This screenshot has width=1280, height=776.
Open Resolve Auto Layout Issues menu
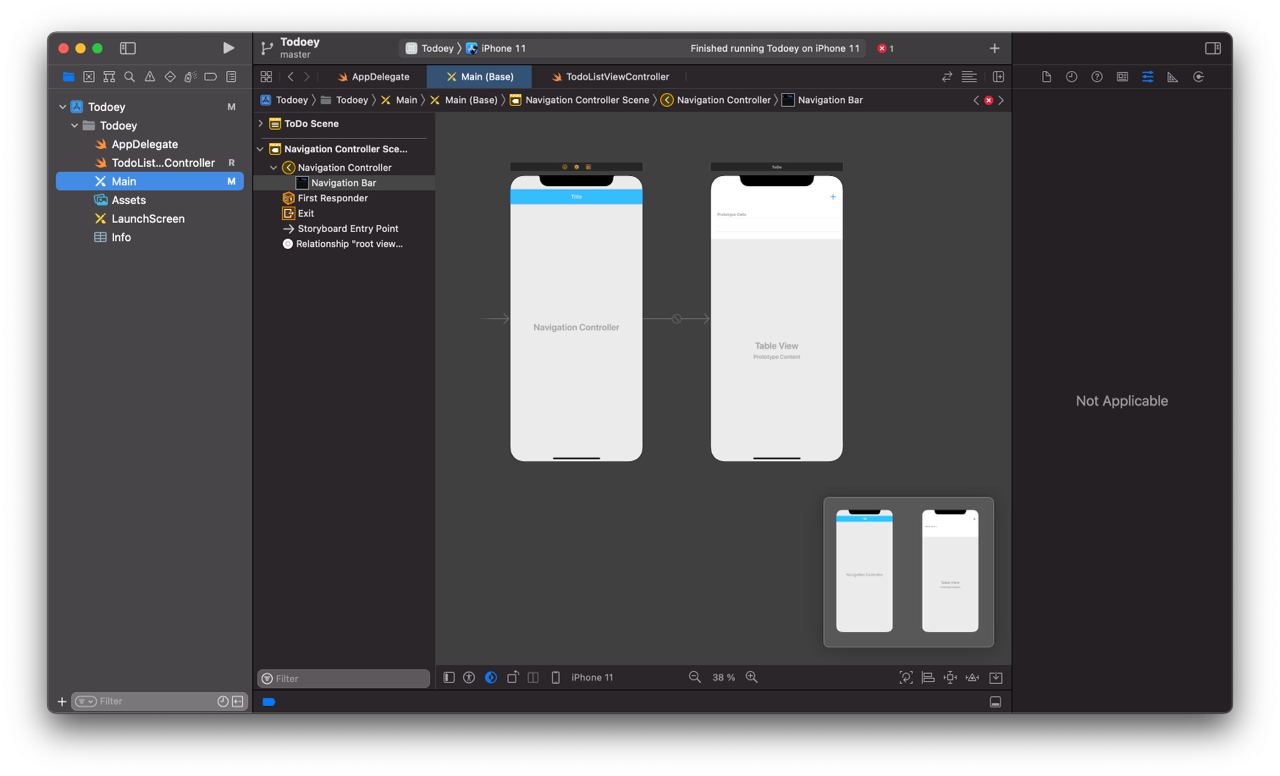[x=972, y=677]
